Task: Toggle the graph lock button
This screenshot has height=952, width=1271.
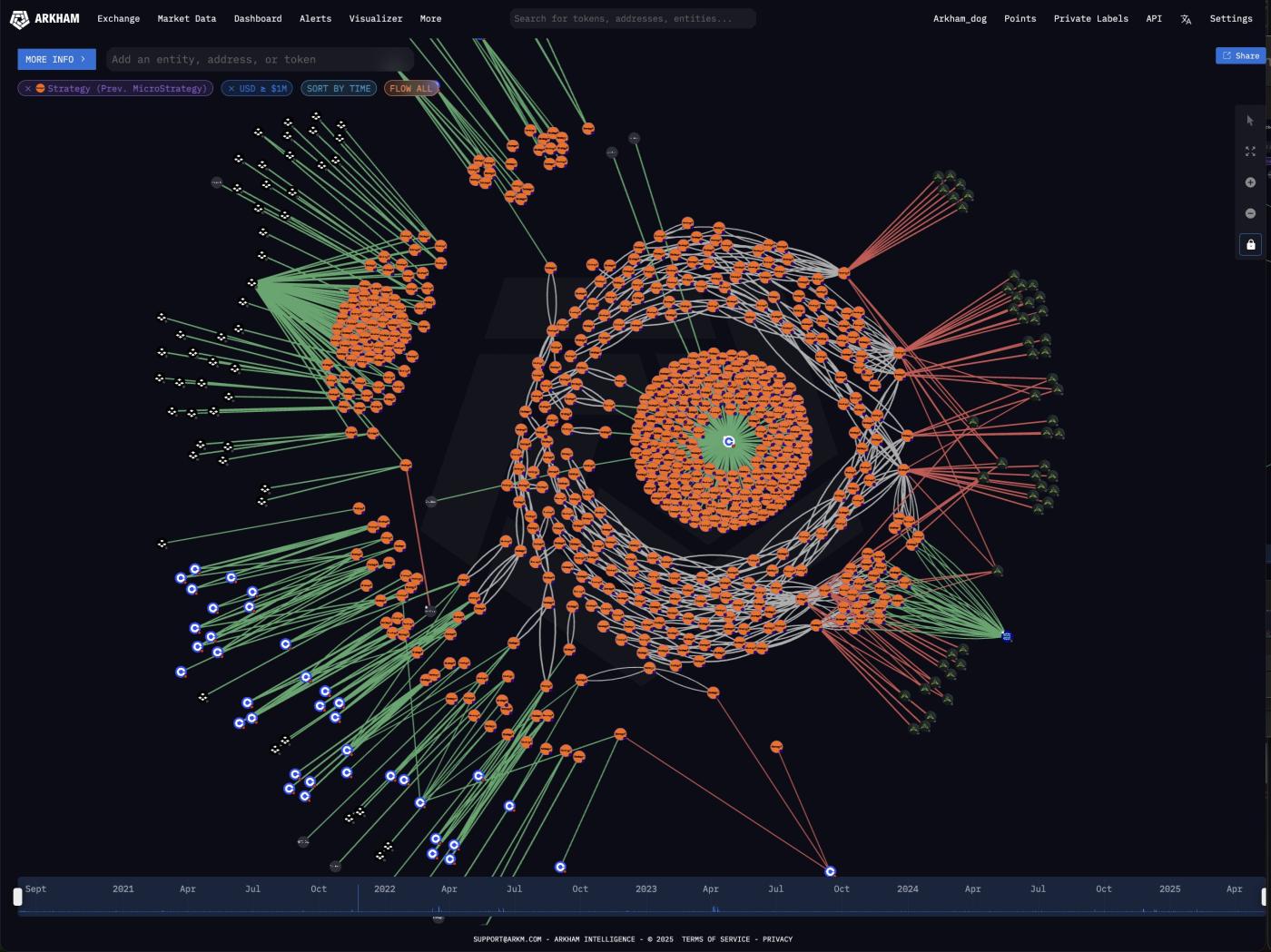Action: [x=1250, y=245]
